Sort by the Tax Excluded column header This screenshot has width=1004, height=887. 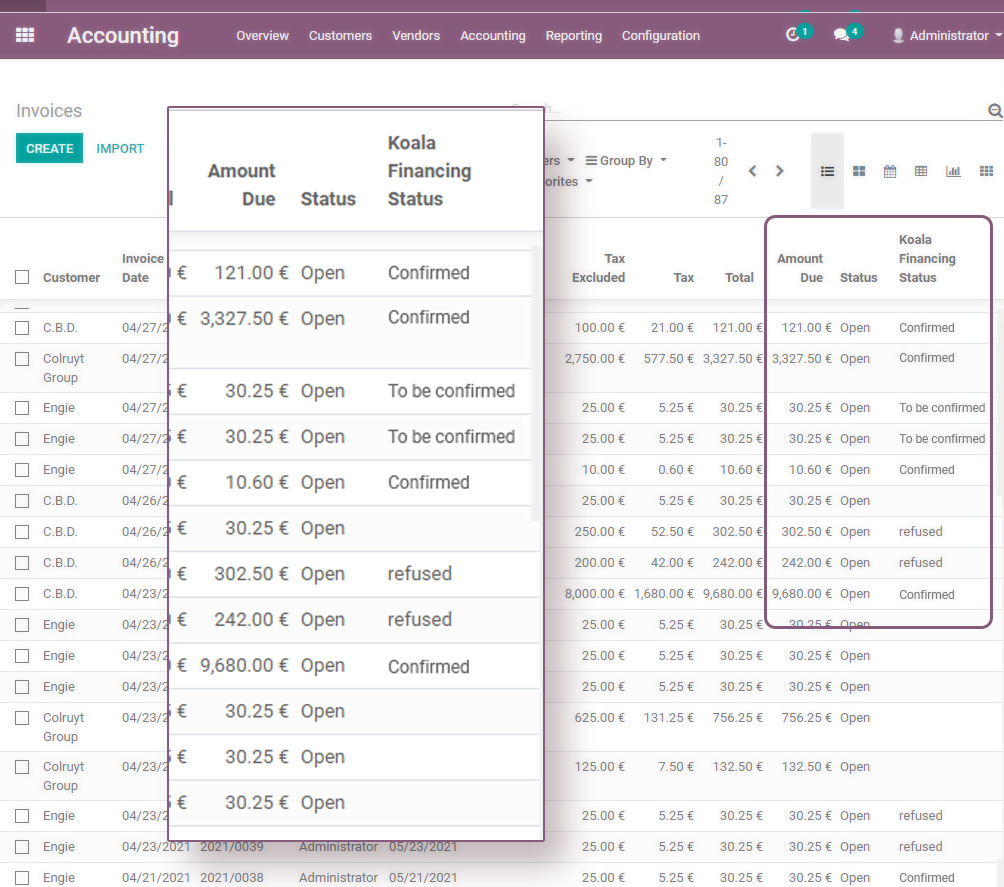[598, 268]
